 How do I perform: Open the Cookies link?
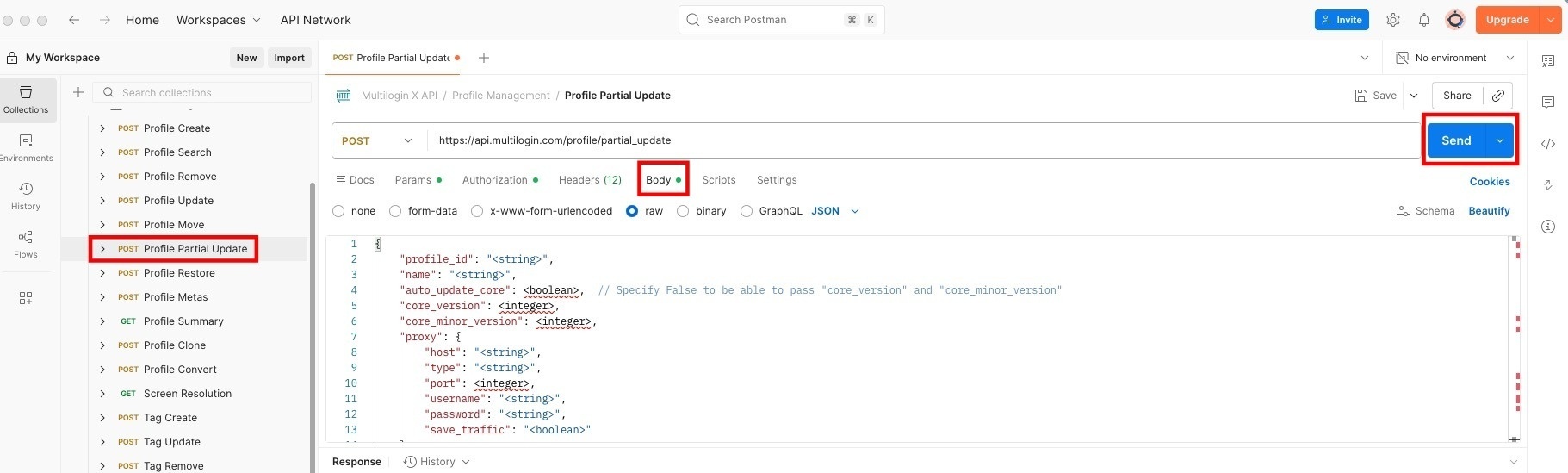point(1490,182)
